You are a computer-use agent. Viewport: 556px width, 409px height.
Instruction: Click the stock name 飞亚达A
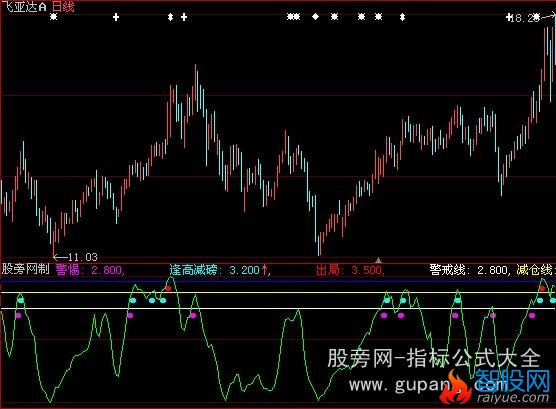point(24,7)
